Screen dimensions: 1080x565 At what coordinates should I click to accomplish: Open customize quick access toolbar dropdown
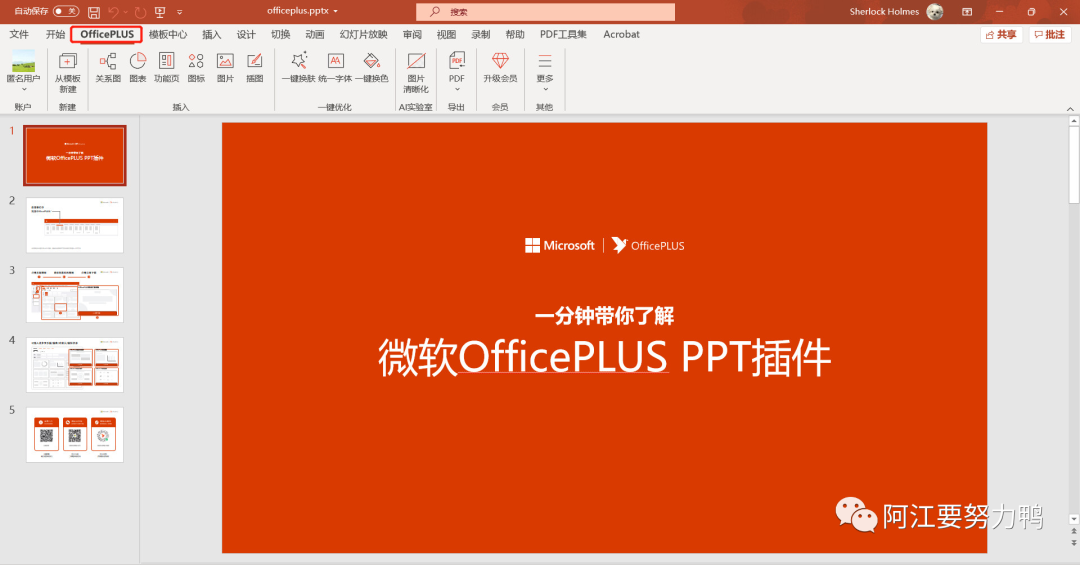point(180,12)
